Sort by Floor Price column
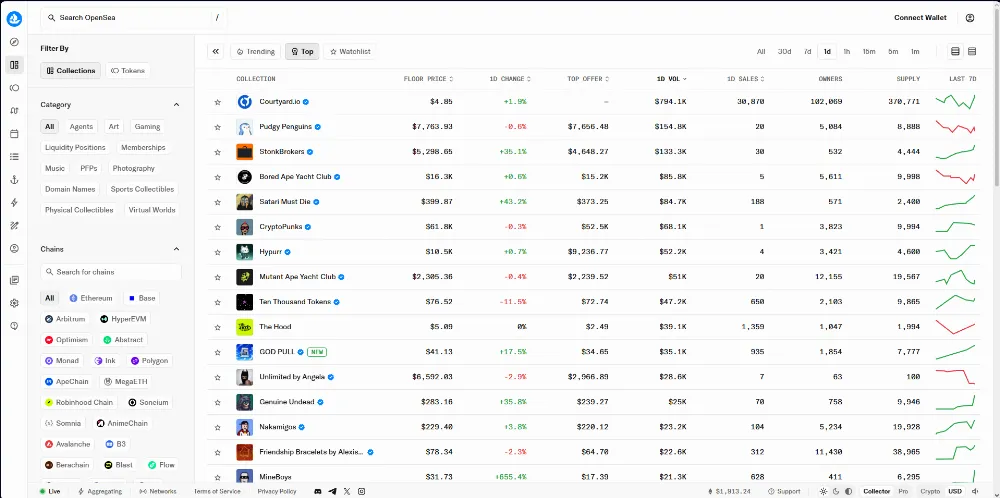The image size is (1000, 498). 429,79
